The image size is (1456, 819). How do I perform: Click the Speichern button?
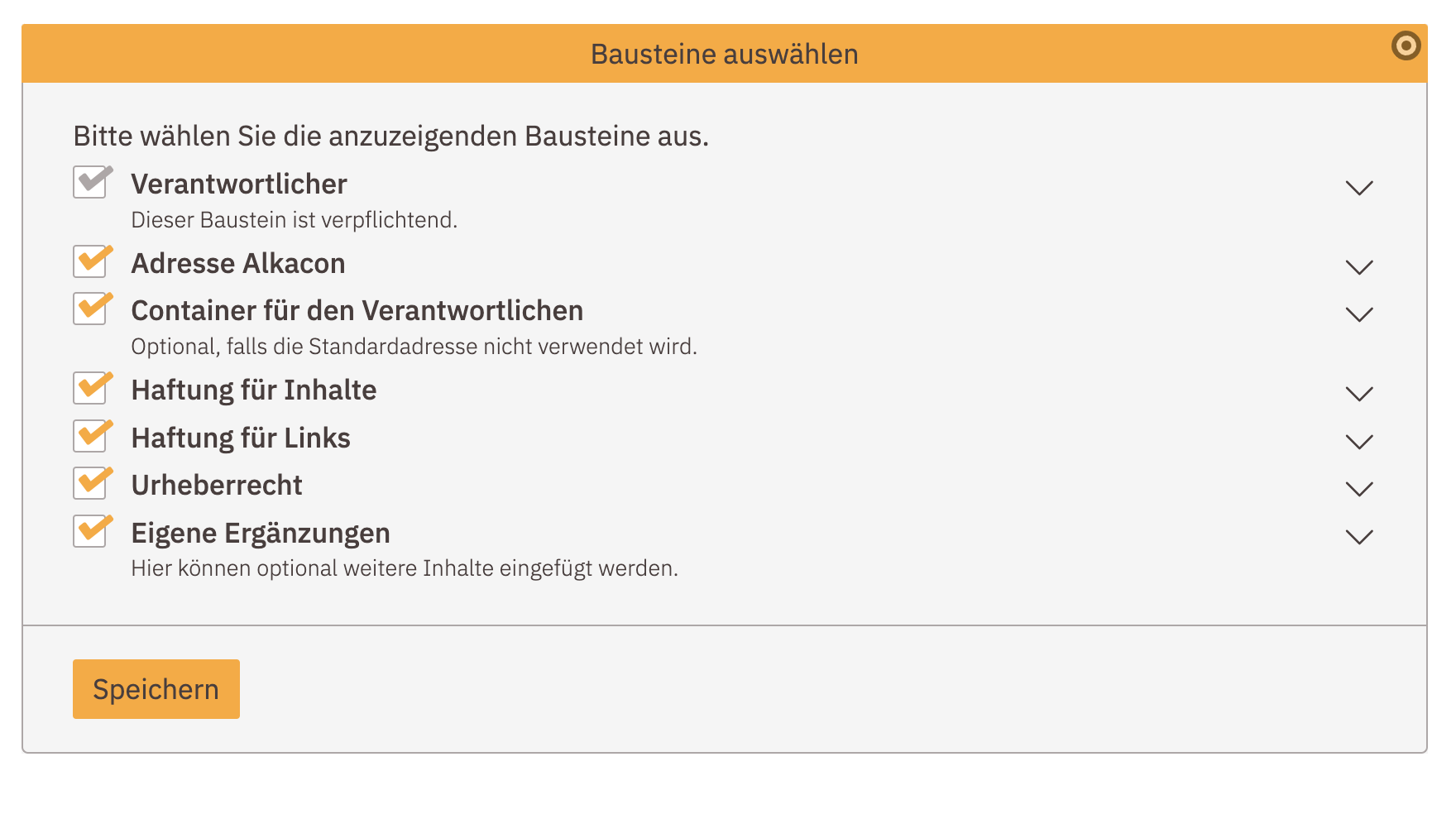coord(156,688)
